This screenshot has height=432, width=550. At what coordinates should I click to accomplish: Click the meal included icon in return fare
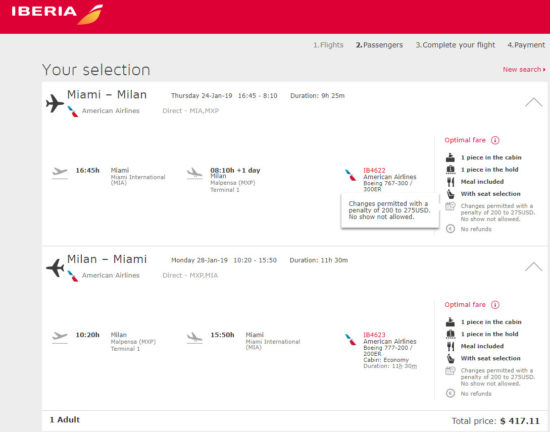[x=450, y=346]
